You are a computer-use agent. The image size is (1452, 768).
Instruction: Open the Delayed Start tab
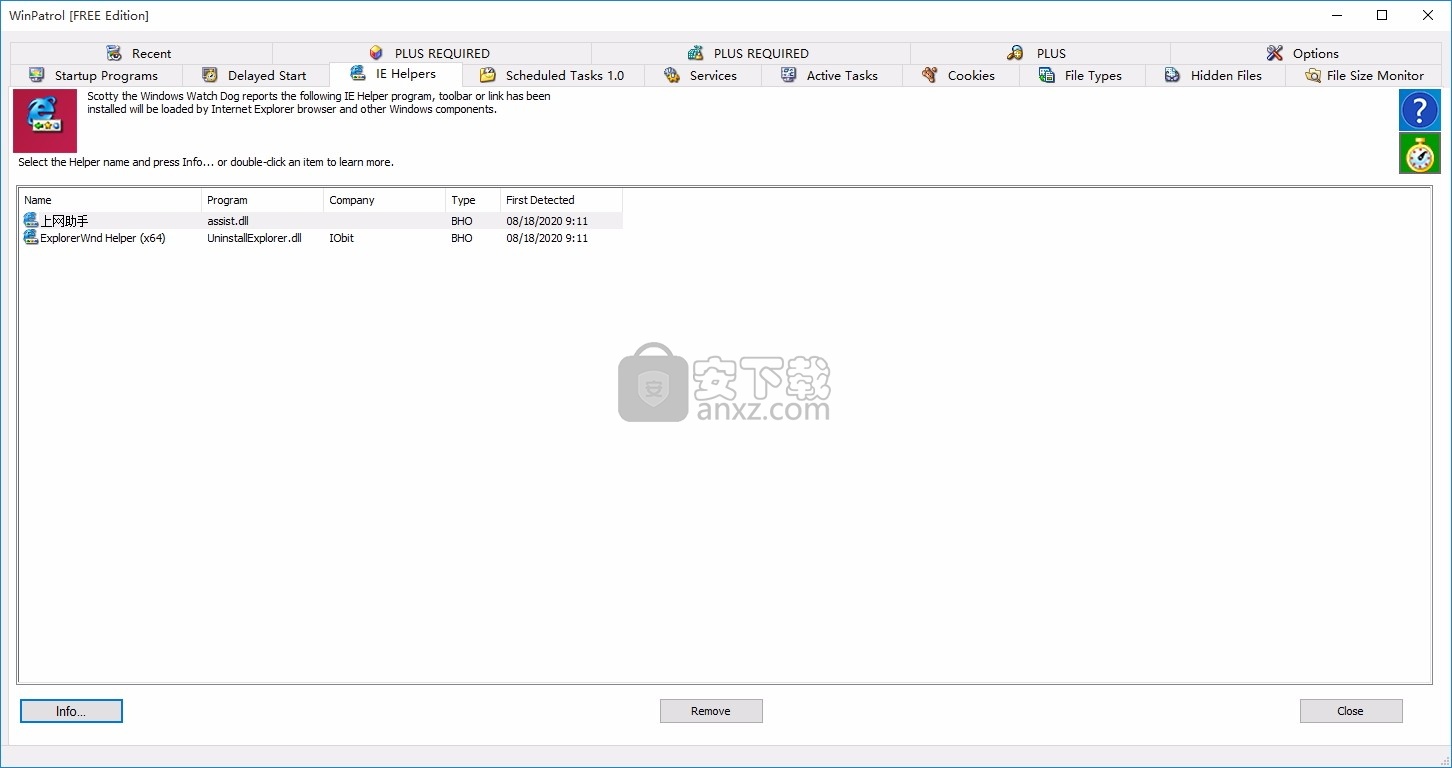[x=256, y=75]
